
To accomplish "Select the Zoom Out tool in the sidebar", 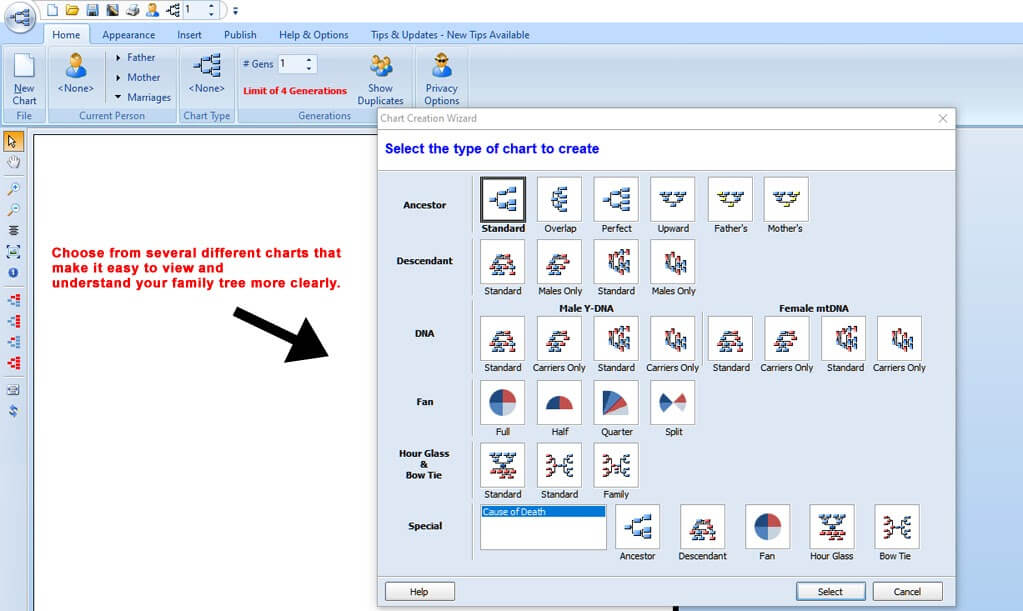I will 13,211.
